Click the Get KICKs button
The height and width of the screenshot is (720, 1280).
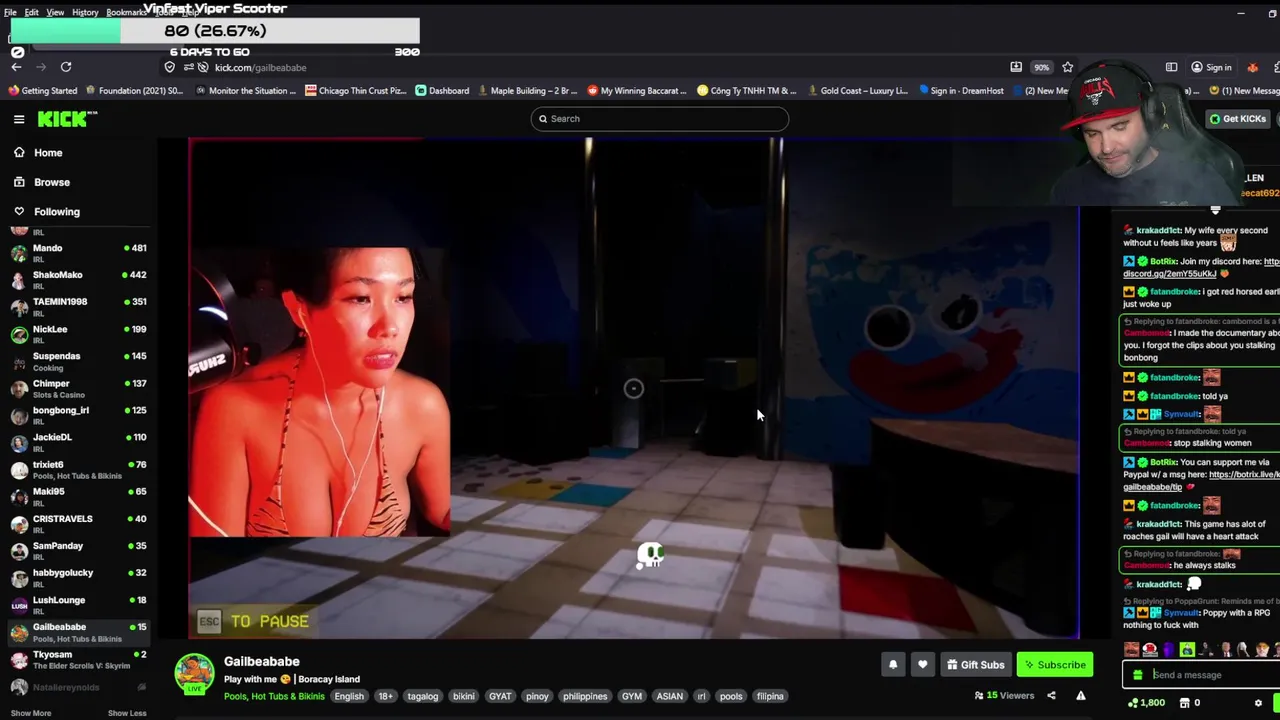1237,119
